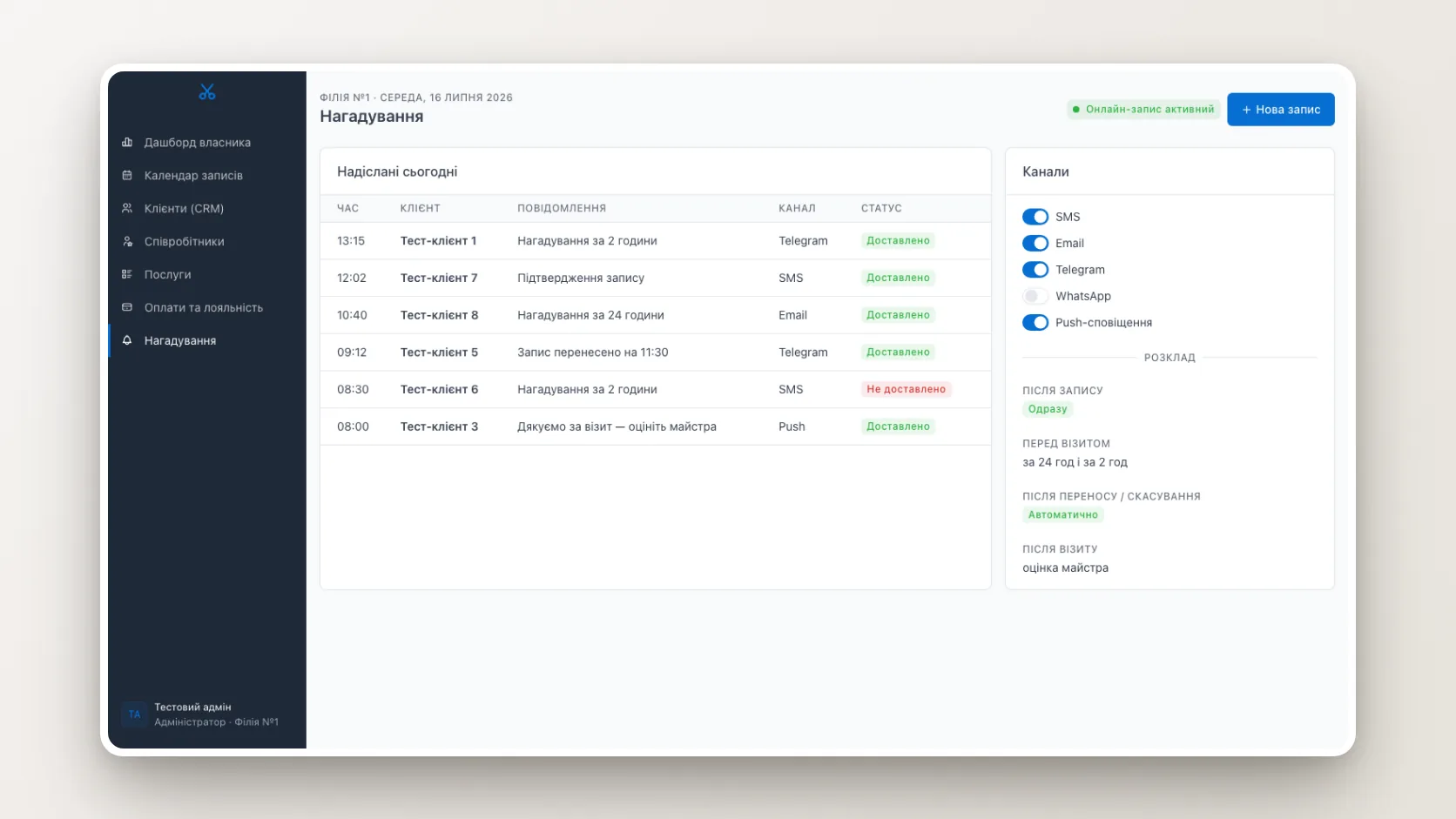The height and width of the screenshot is (819, 1456).
Task: Select Тест-клієнт 1 in the table
Action: click(438, 241)
